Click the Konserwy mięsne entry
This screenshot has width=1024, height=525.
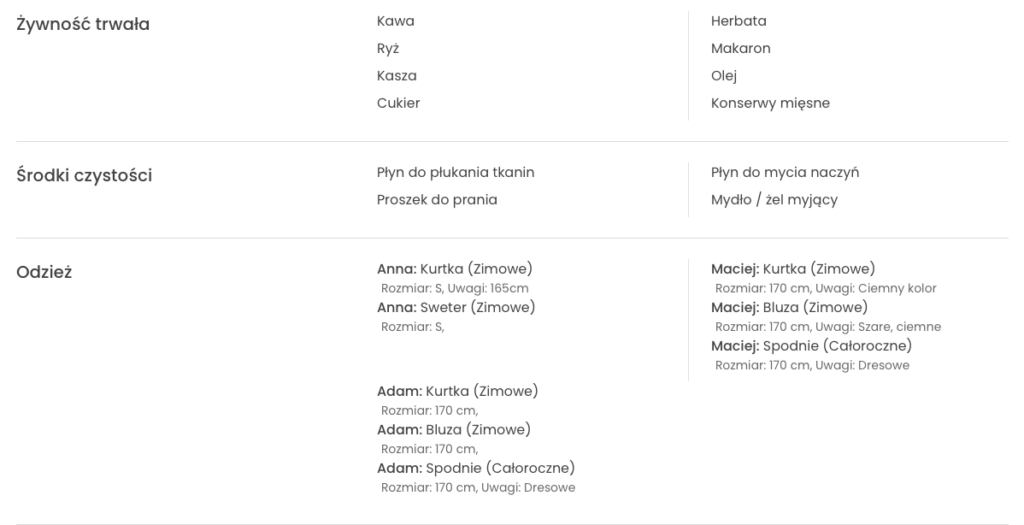coord(770,102)
